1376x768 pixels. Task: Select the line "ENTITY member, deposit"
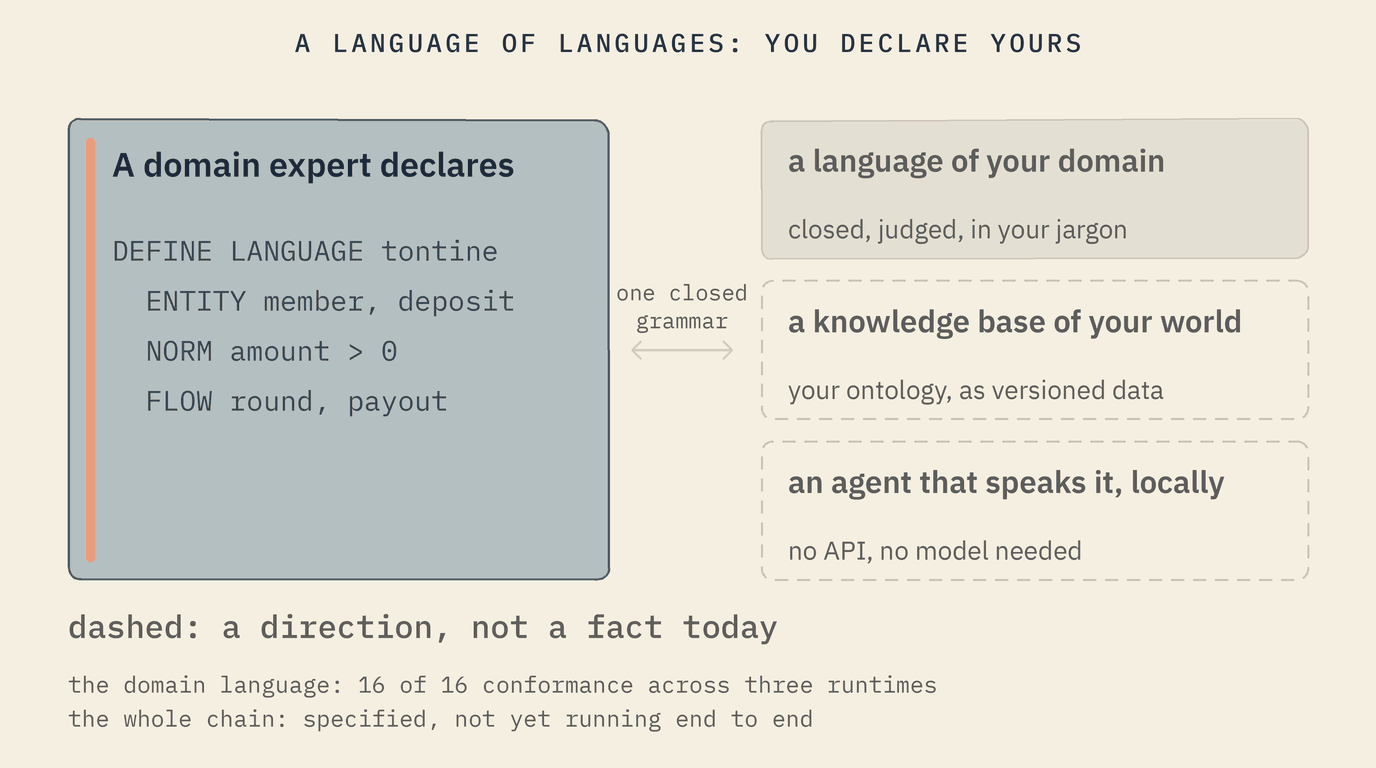pyautogui.click(x=330, y=301)
